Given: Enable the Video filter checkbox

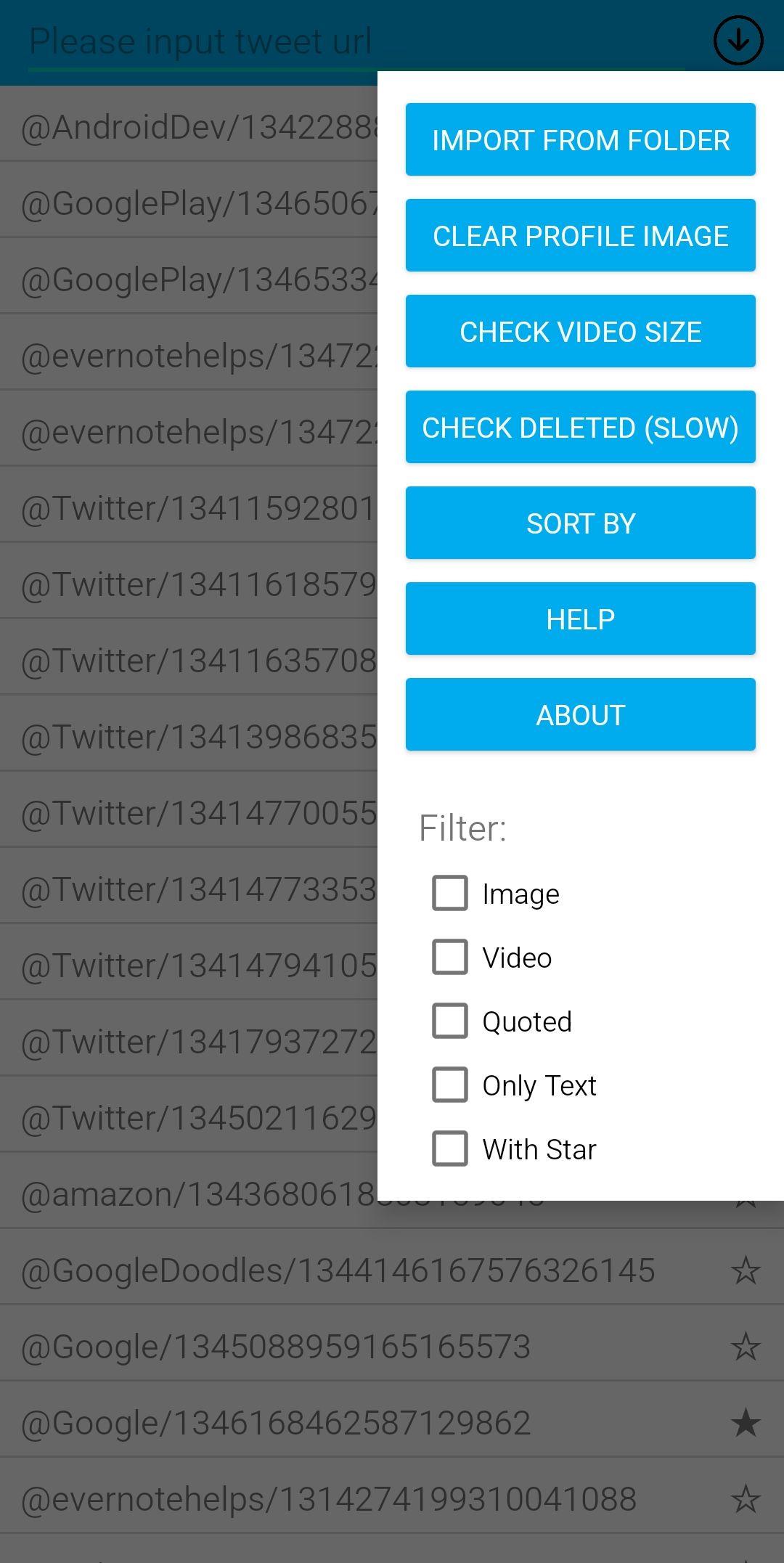Looking at the screenshot, I should point(450,957).
